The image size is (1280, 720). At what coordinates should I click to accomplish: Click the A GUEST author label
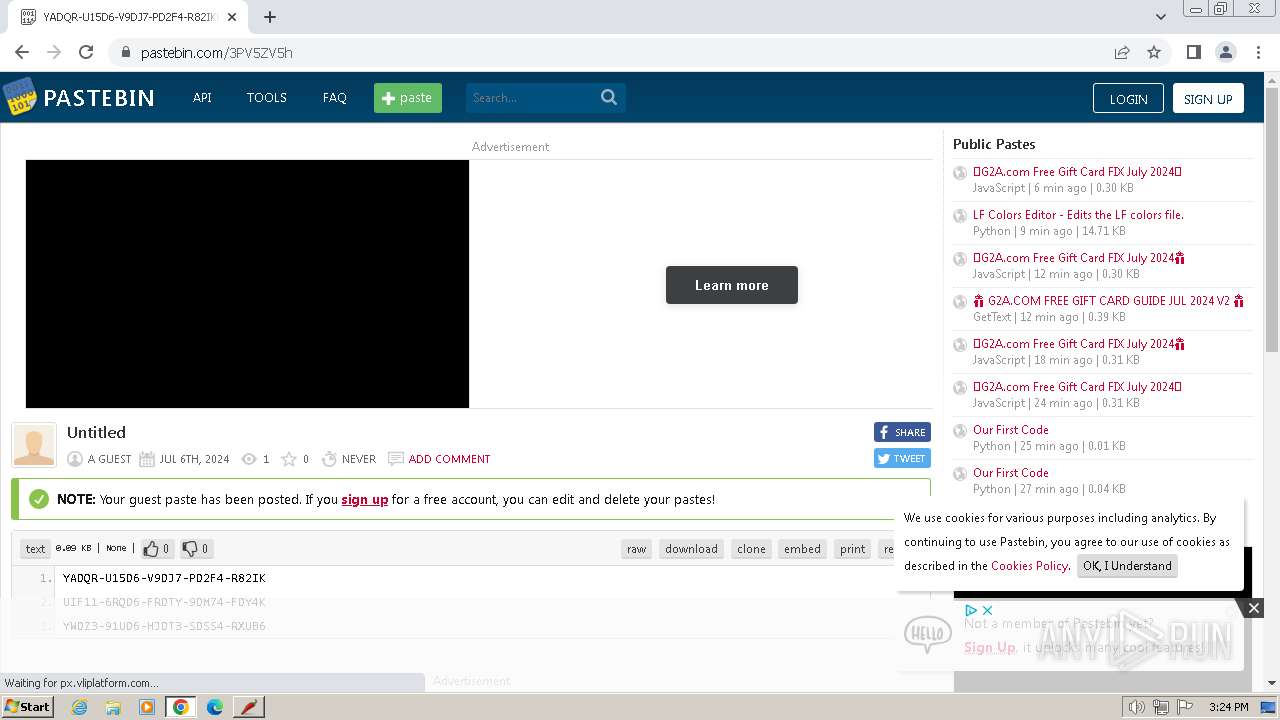click(109, 459)
